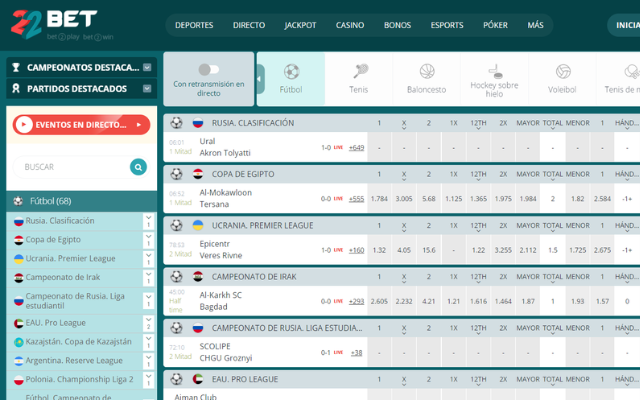Expand sidebar Campeonato de Irak chevron

coord(149,277)
